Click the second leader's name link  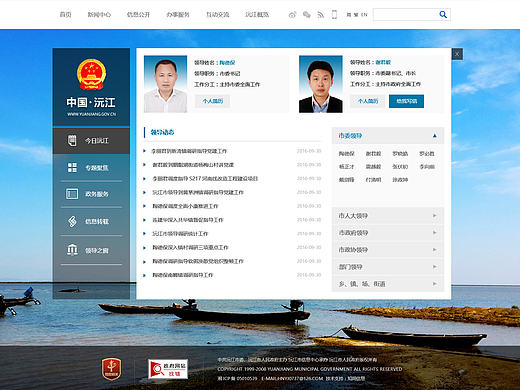383,62
